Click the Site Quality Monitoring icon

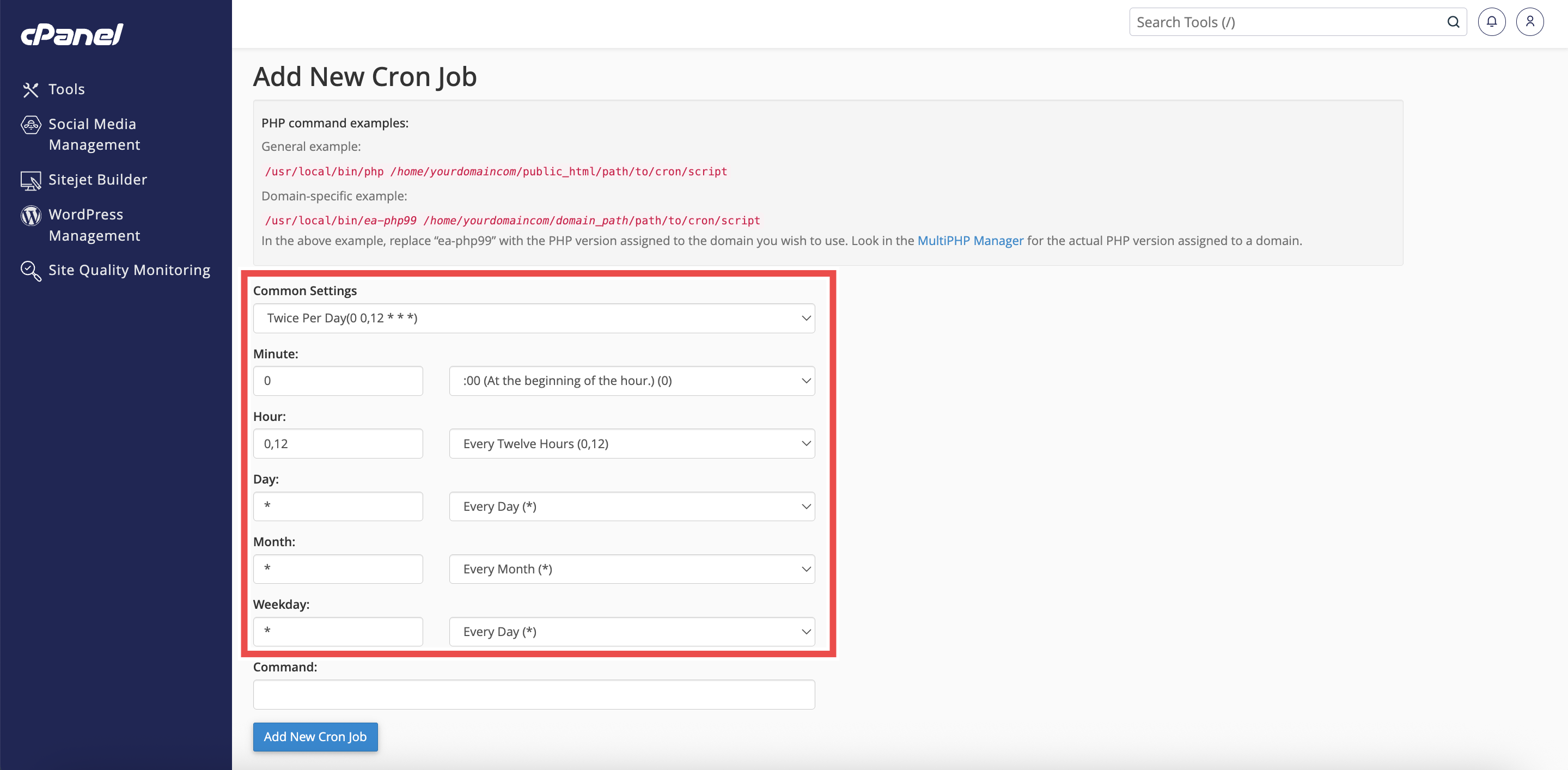(30, 270)
